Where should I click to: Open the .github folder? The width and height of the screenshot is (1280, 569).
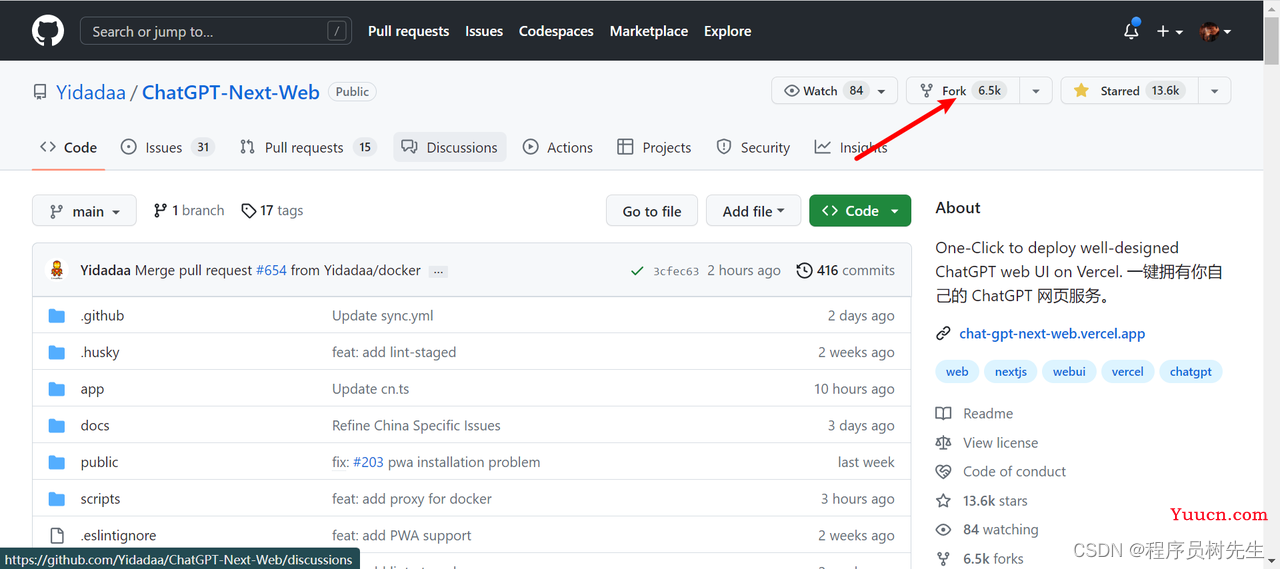point(102,315)
